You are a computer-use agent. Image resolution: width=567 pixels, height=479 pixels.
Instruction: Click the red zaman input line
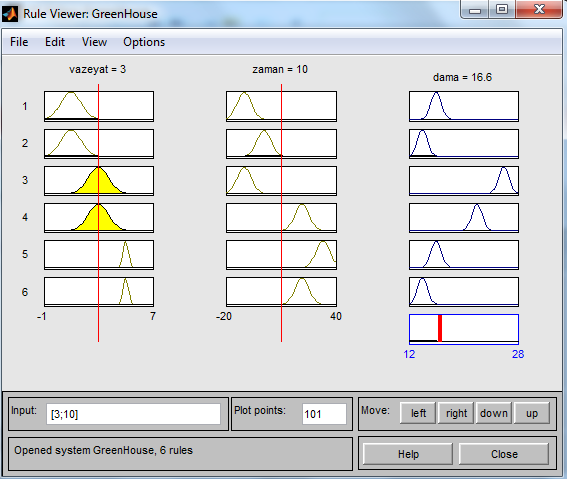(281, 213)
